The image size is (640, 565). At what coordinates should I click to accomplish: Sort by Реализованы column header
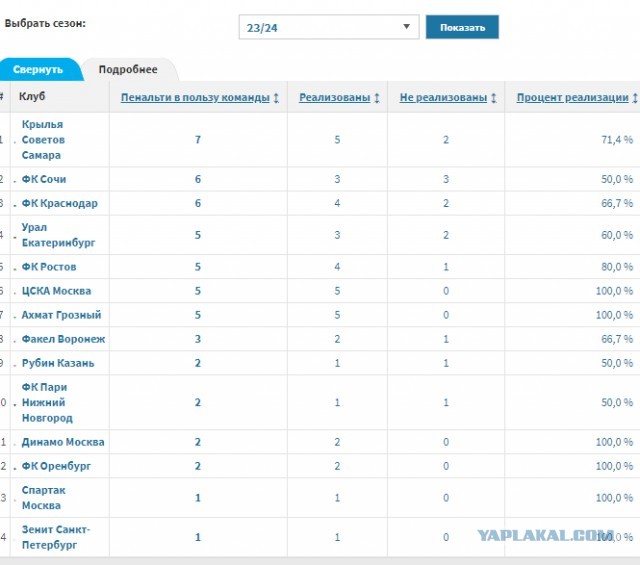coord(335,98)
